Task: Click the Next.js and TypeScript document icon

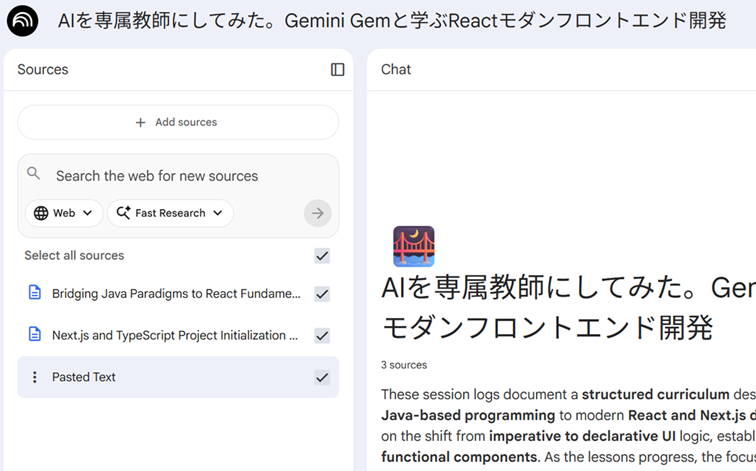Action: 35,335
